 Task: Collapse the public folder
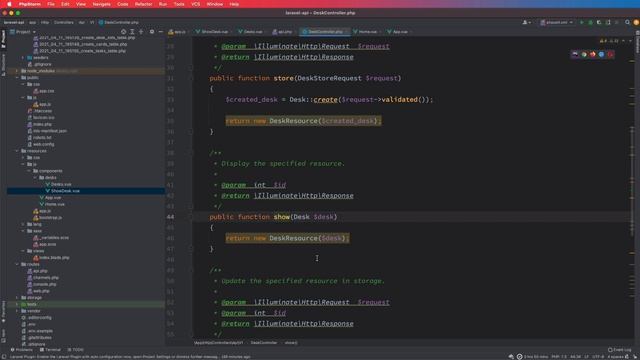point(17,78)
